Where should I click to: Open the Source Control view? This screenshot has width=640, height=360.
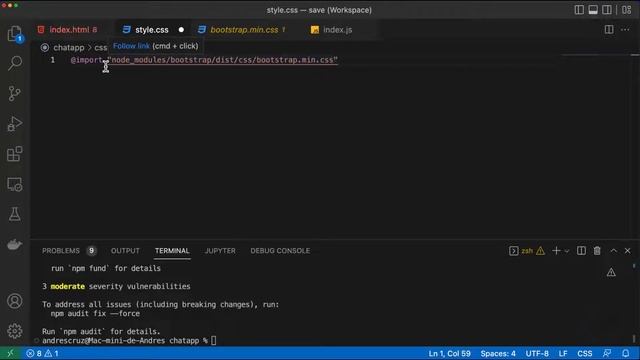(x=15, y=93)
